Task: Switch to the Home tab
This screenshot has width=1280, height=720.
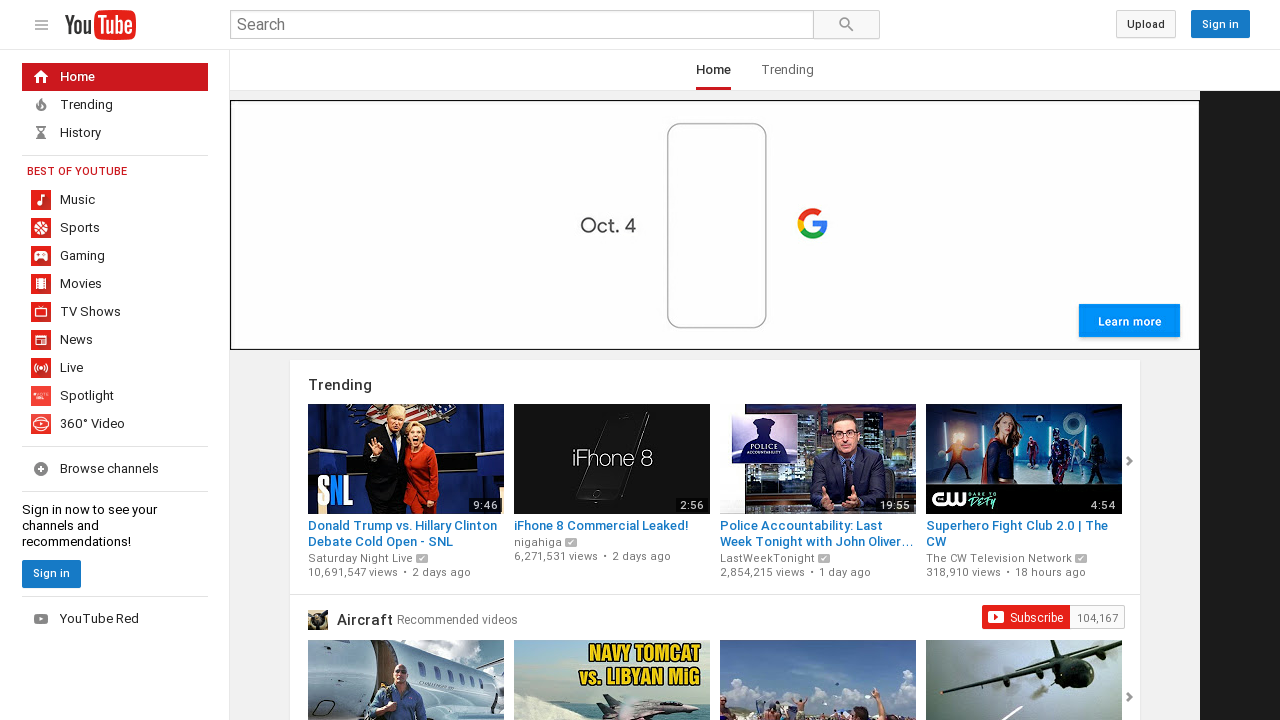Action: coord(713,70)
